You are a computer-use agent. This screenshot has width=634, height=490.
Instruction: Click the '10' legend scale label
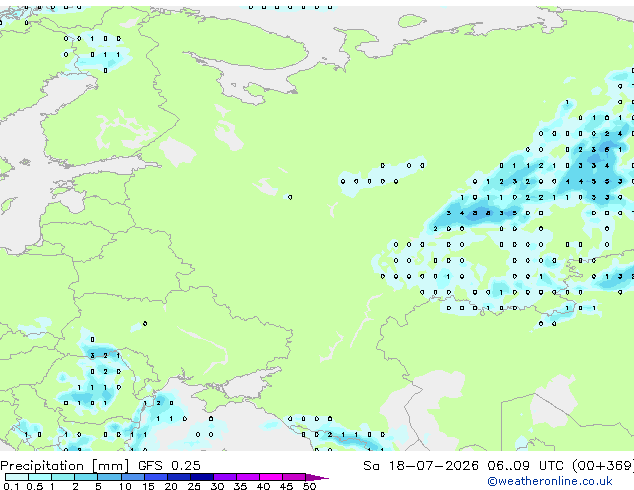pos(125,486)
